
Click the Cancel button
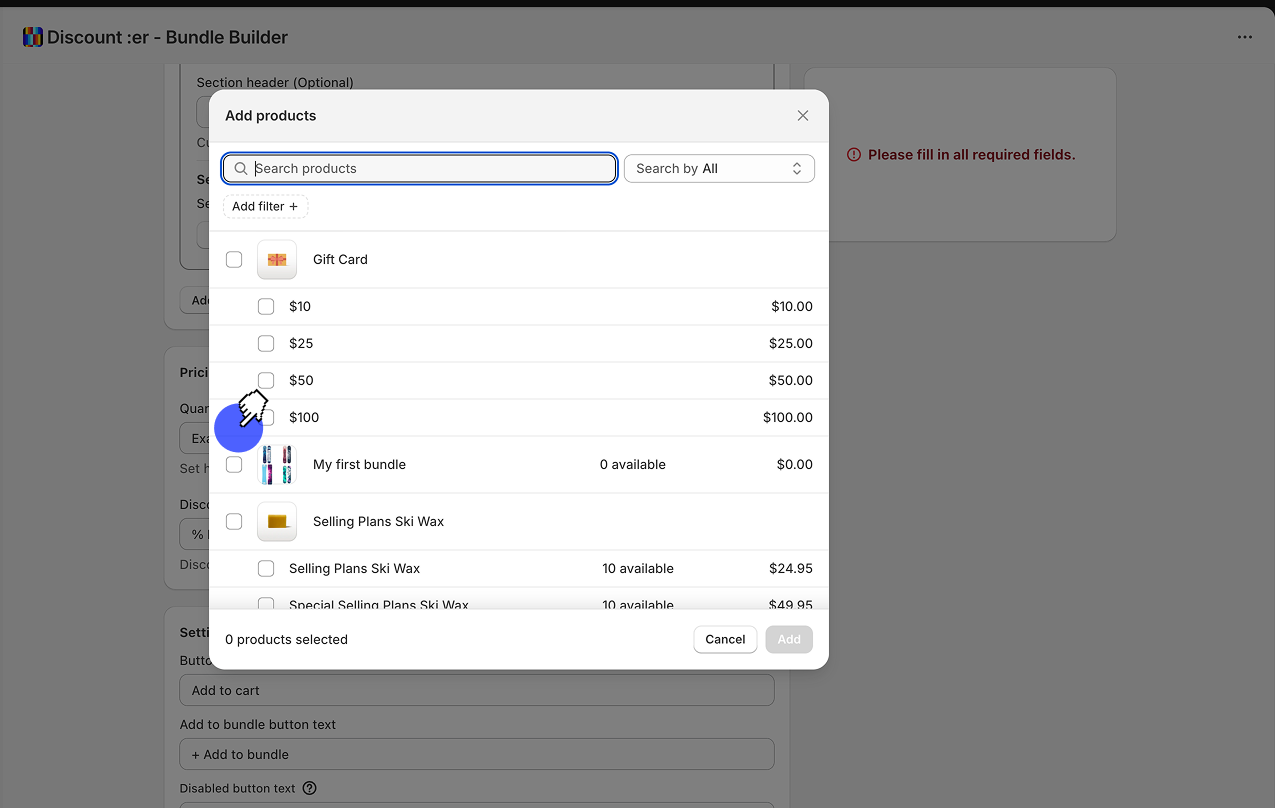pos(725,640)
